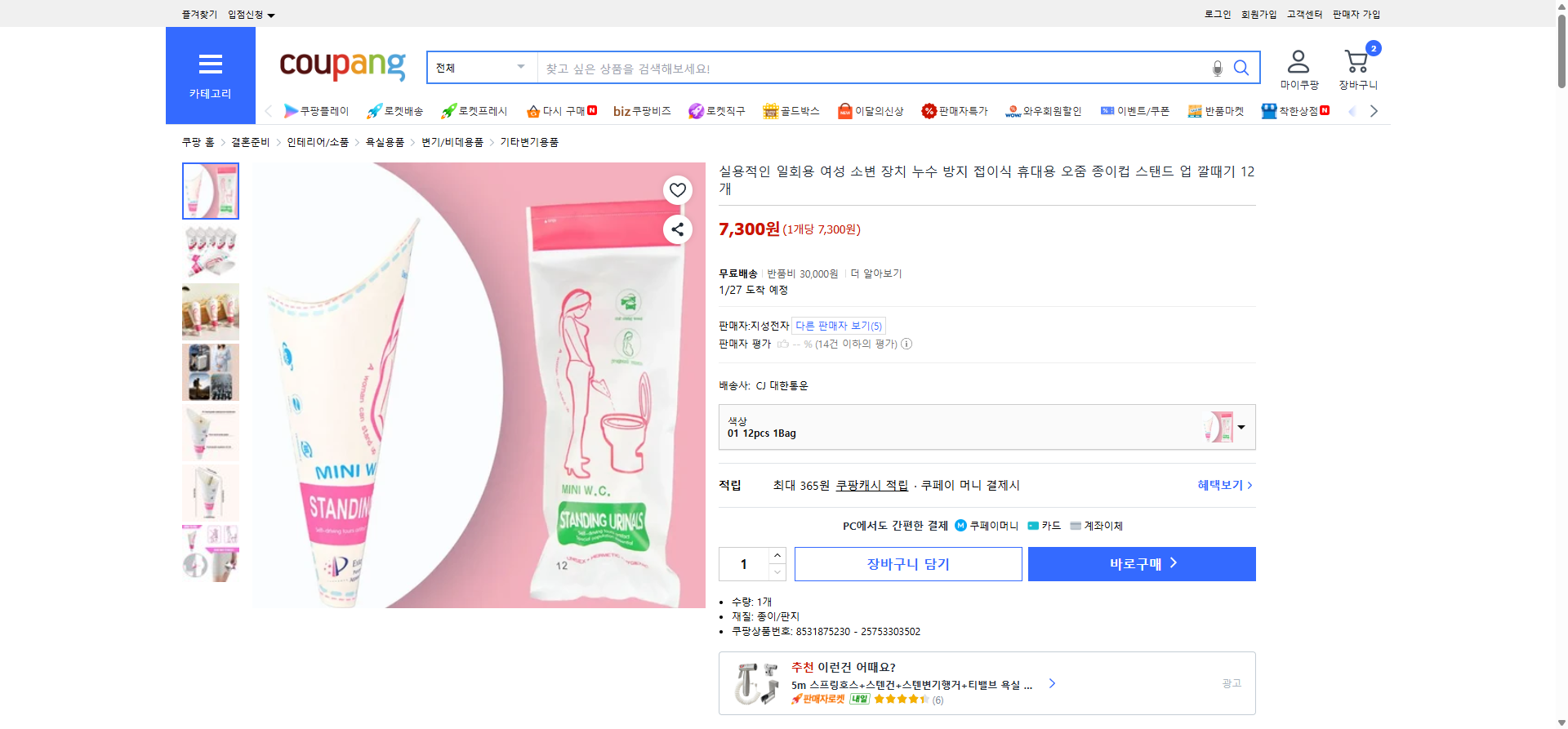Click the seller rating info icon
The height and width of the screenshot is (729, 1568).
click(906, 344)
